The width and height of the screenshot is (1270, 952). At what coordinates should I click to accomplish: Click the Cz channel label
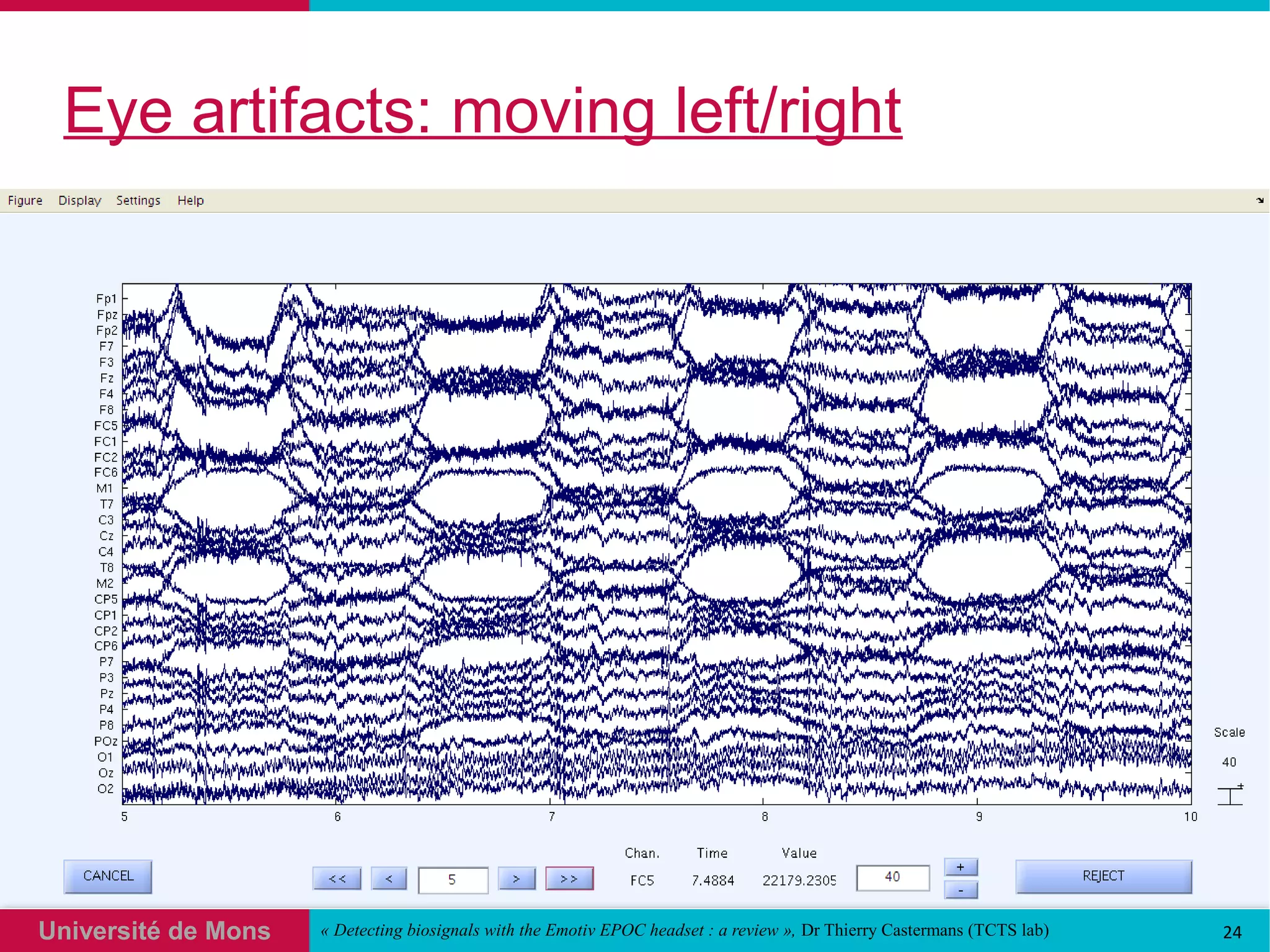[x=106, y=535]
